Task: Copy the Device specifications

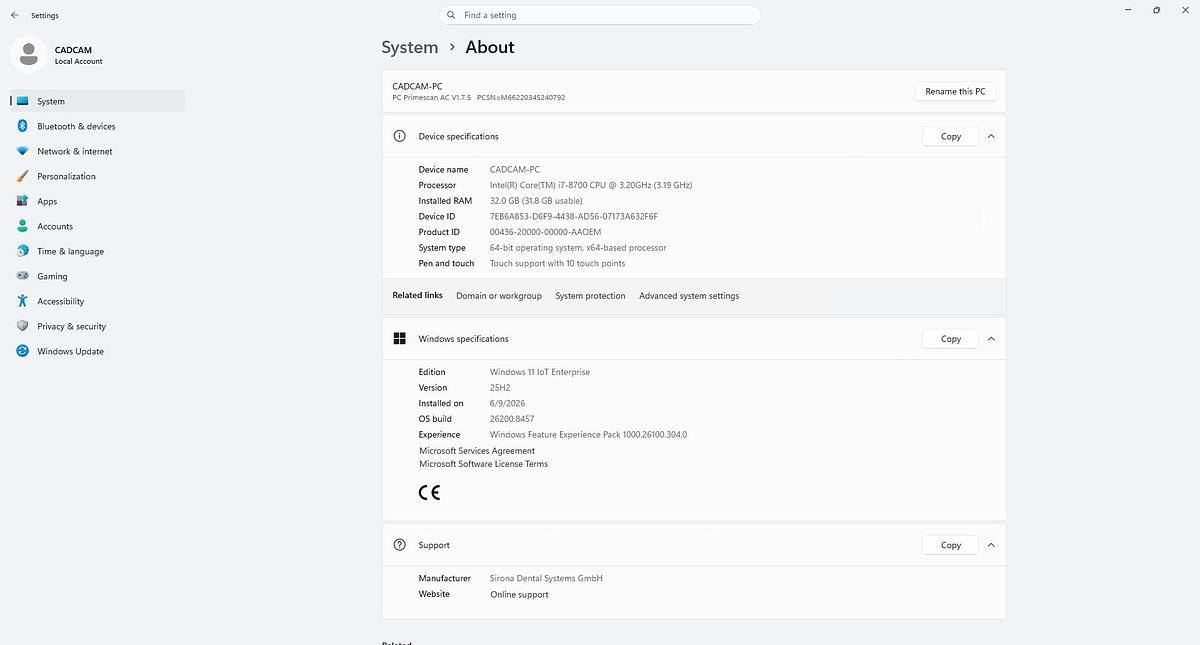Action: click(950, 136)
